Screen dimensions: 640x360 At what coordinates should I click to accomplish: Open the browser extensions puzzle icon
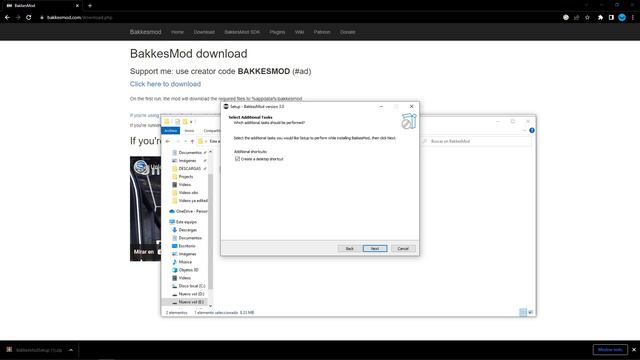point(600,18)
